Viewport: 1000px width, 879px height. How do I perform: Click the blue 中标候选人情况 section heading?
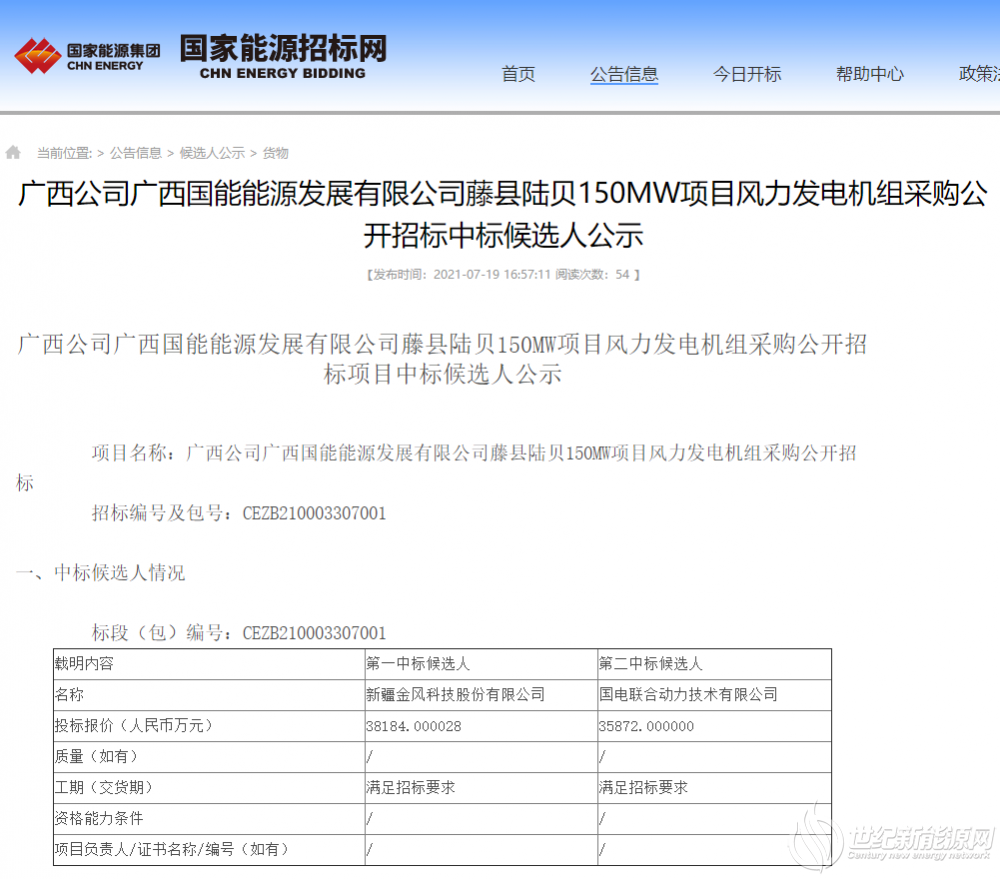tap(119, 573)
